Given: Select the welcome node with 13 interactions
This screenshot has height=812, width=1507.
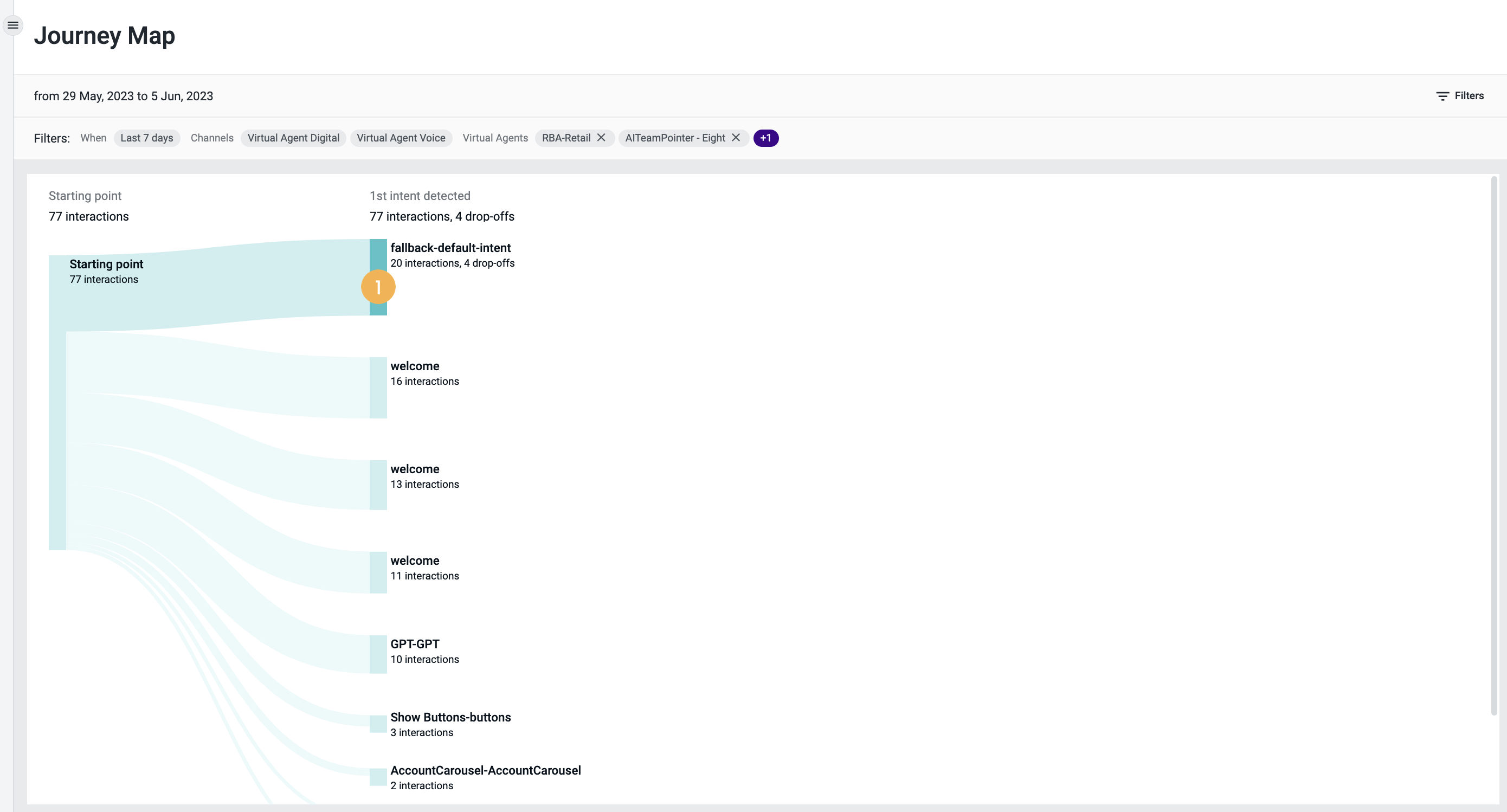Looking at the screenshot, I should pos(378,485).
